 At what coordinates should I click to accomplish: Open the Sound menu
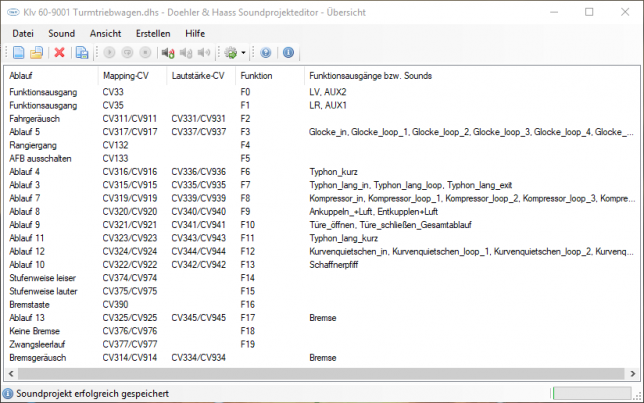click(62, 34)
